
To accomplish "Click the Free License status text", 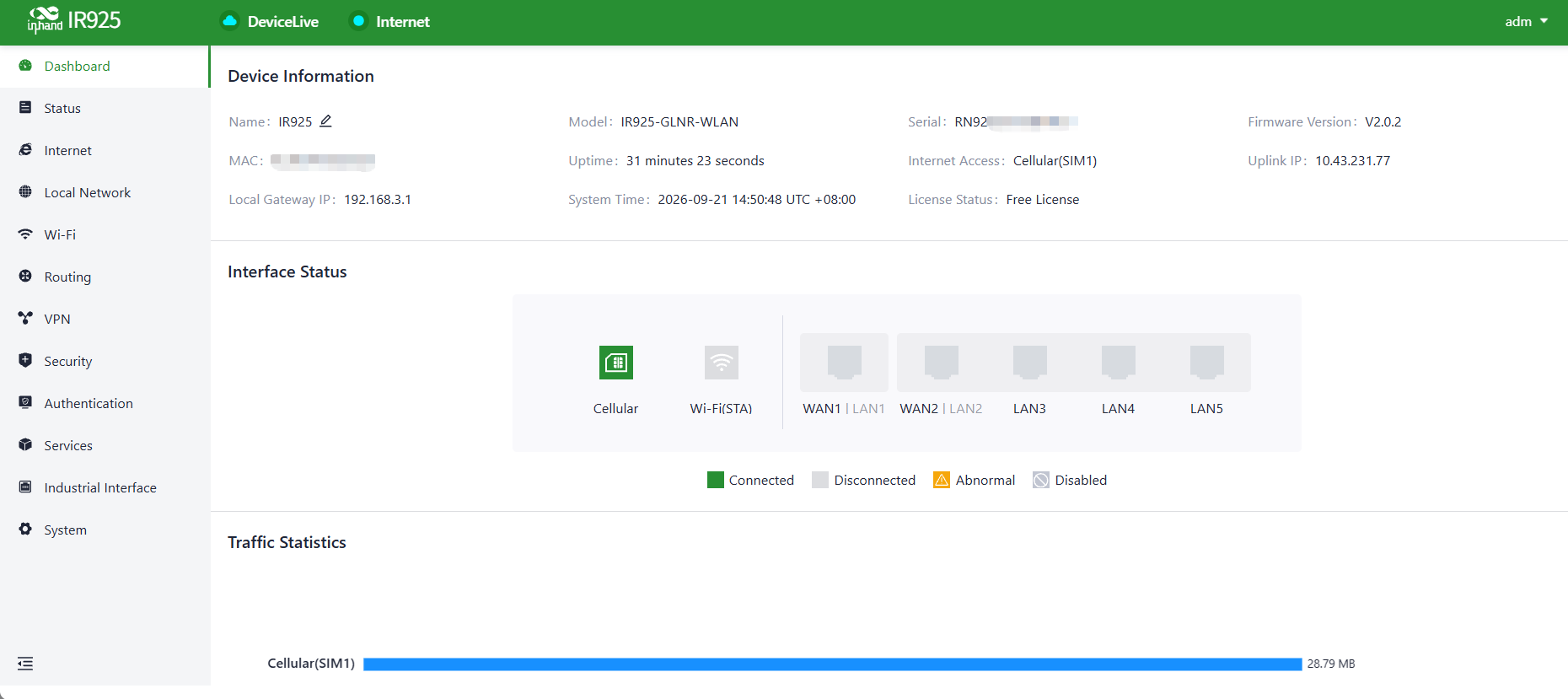I will [x=1043, y=199].
